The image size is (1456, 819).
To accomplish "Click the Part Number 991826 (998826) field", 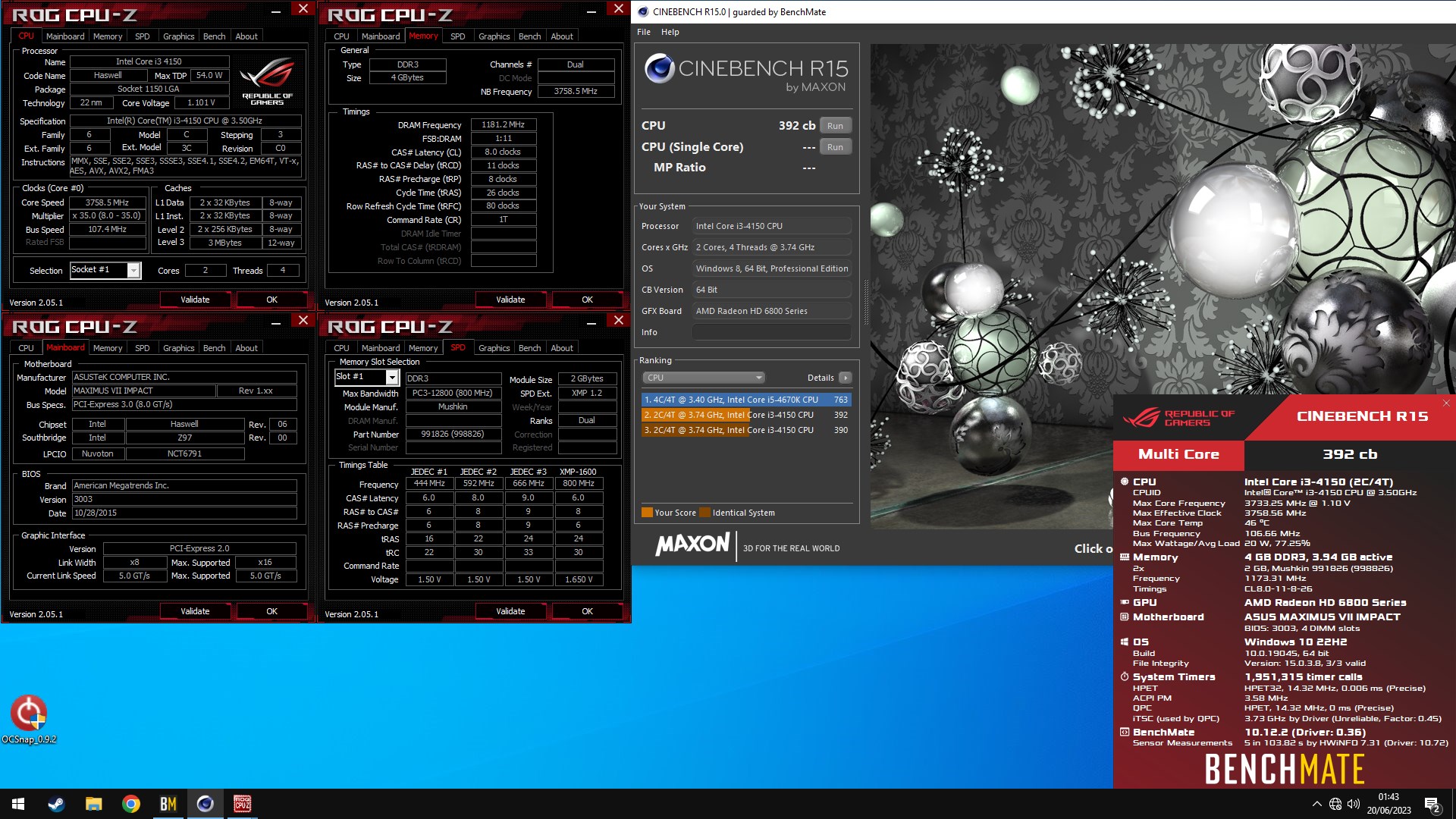I will pyautogui.click(x=453, y=435).
